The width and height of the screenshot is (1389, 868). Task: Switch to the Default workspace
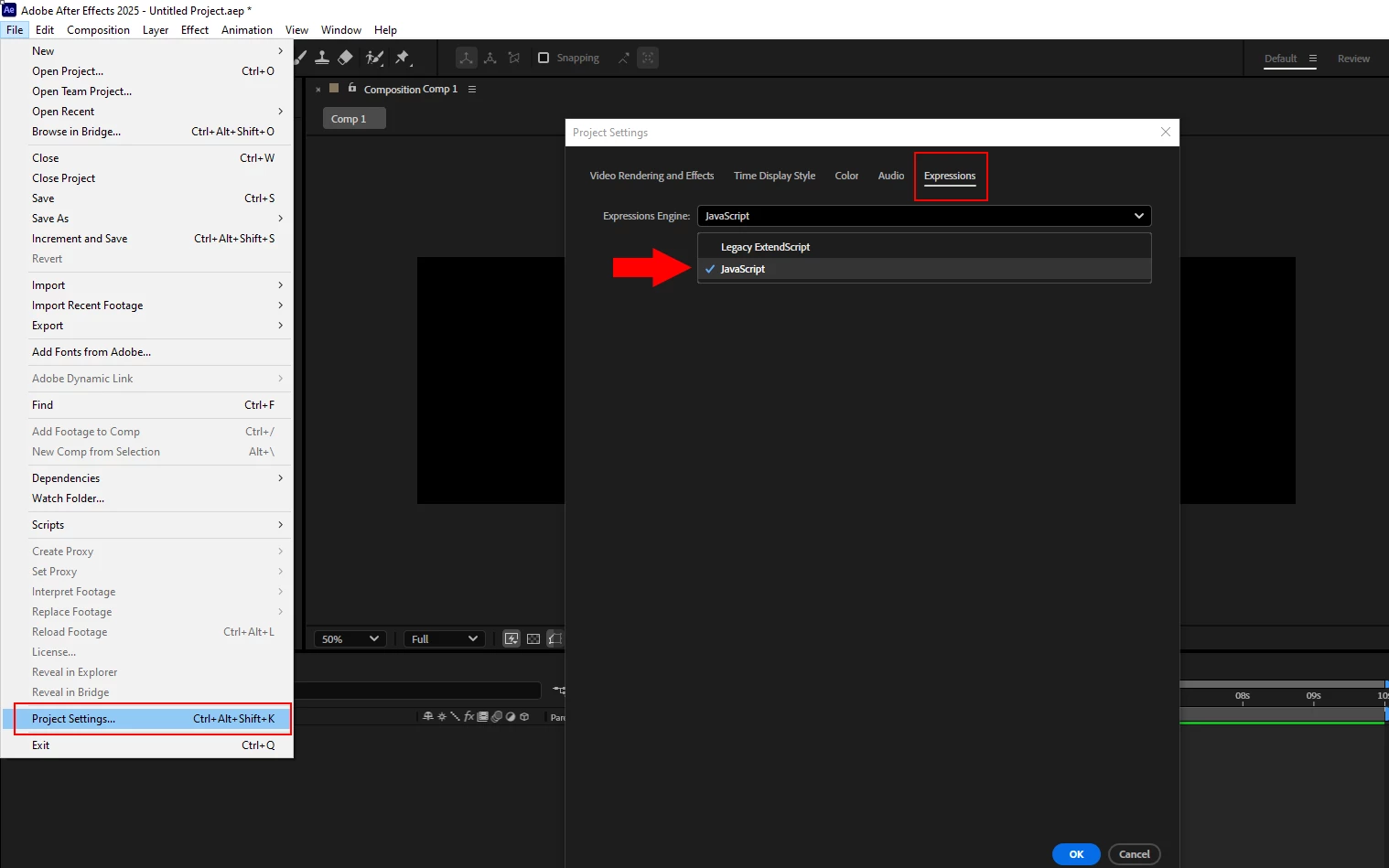pyautogui.click(x=1280, y=59)
